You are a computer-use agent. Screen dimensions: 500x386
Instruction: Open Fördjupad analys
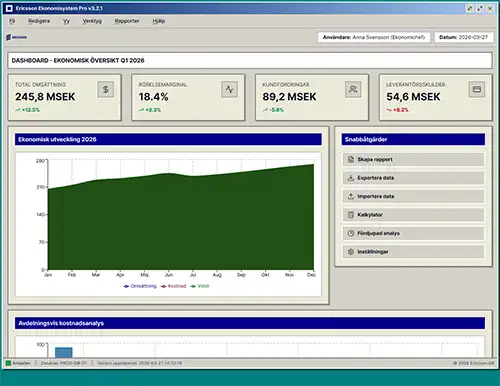413,233
